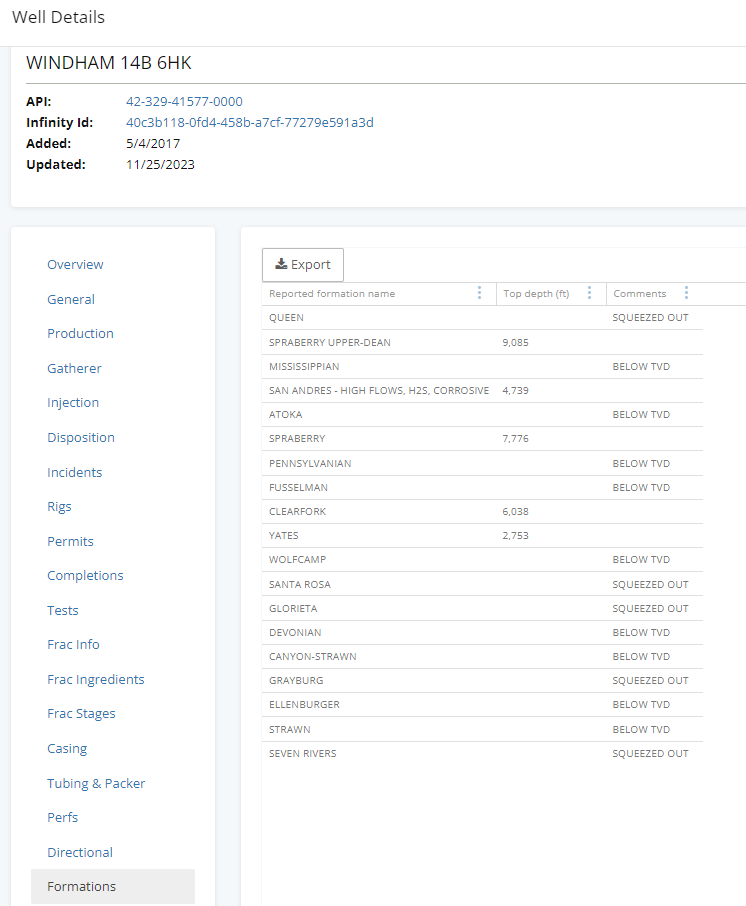The width and height of the screenshot is (746, 906).
Task: Select the SAN ANDRES high flows formation
Action: [379, 391]
